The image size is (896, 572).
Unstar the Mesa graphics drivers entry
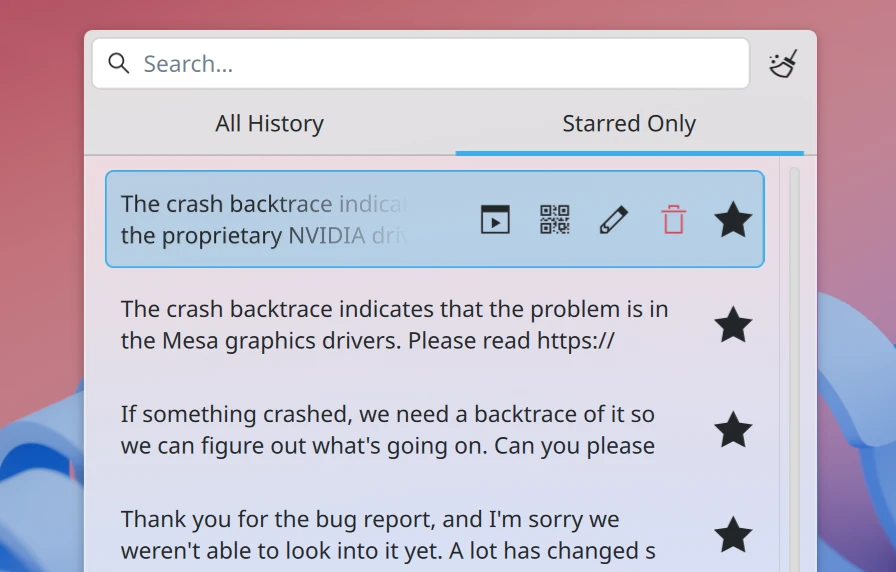point(733,325)
